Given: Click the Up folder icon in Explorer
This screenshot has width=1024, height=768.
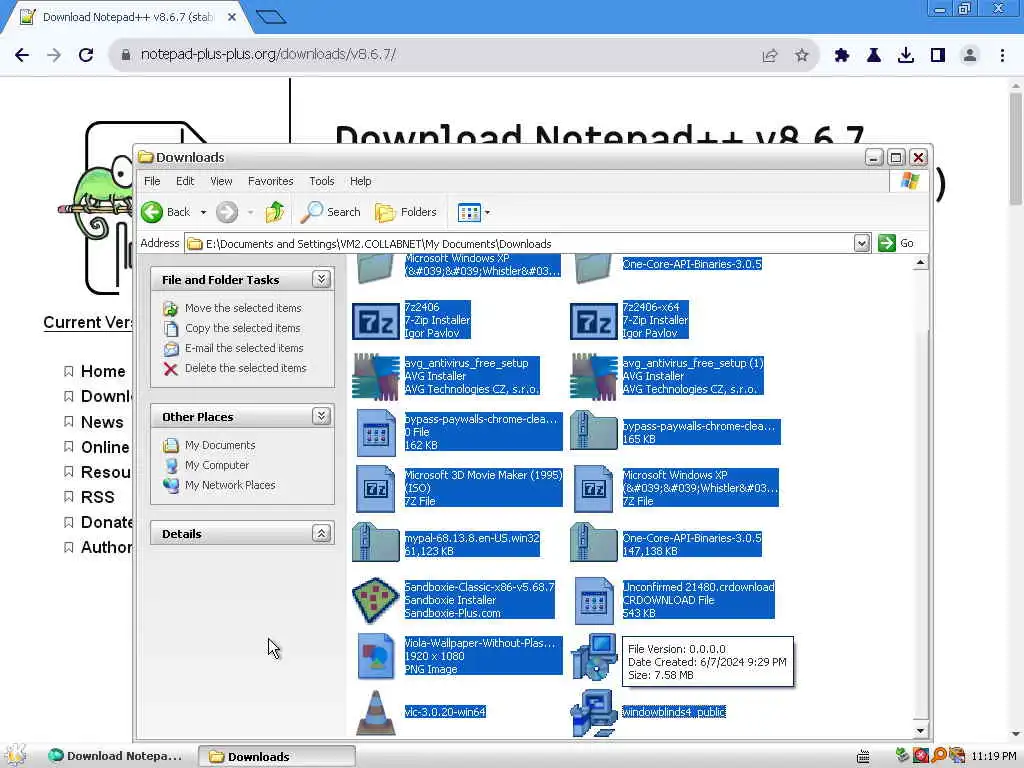Looking at the screenshot, I should pos(275,212).
